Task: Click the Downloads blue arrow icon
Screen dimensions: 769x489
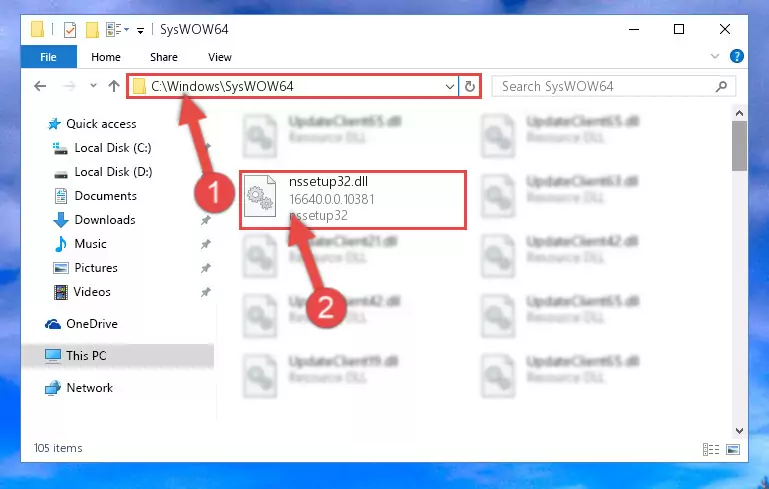Action: 60,220
